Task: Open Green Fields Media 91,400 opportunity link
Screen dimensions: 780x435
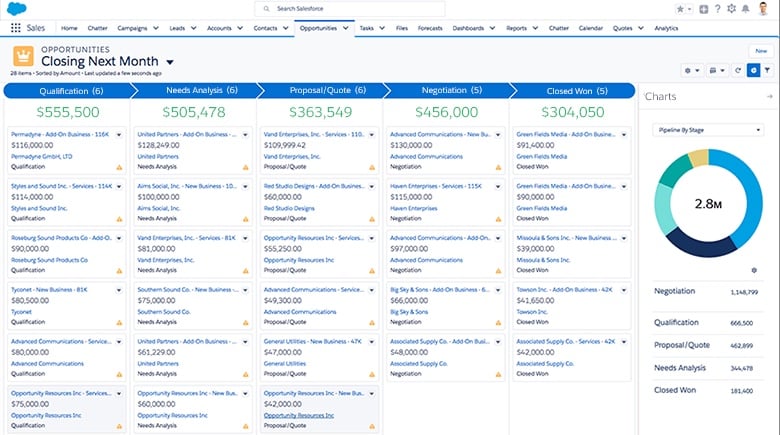Action: [x=566, y=134]
